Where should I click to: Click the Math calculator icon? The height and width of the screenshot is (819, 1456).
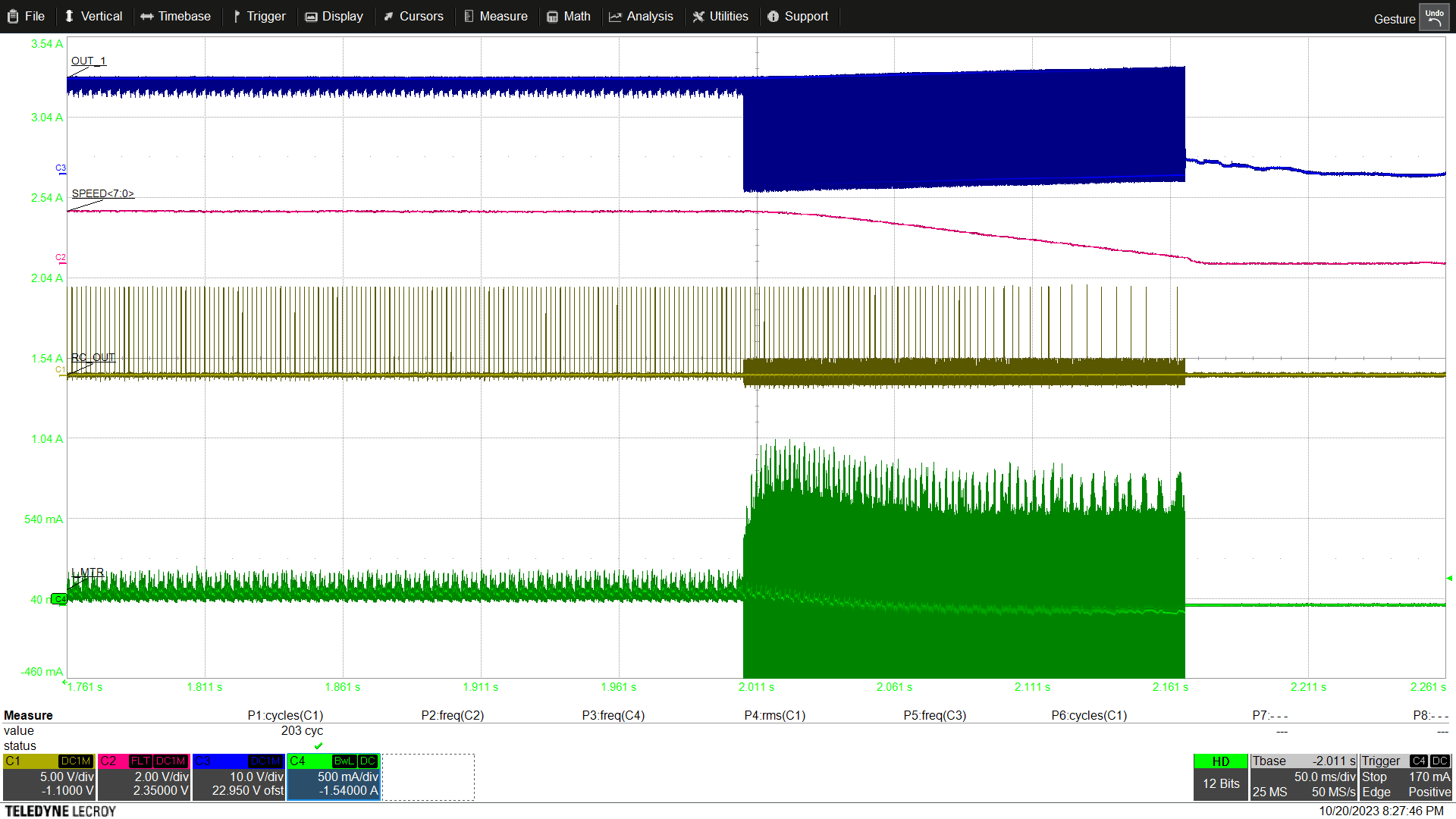[552, 16]
